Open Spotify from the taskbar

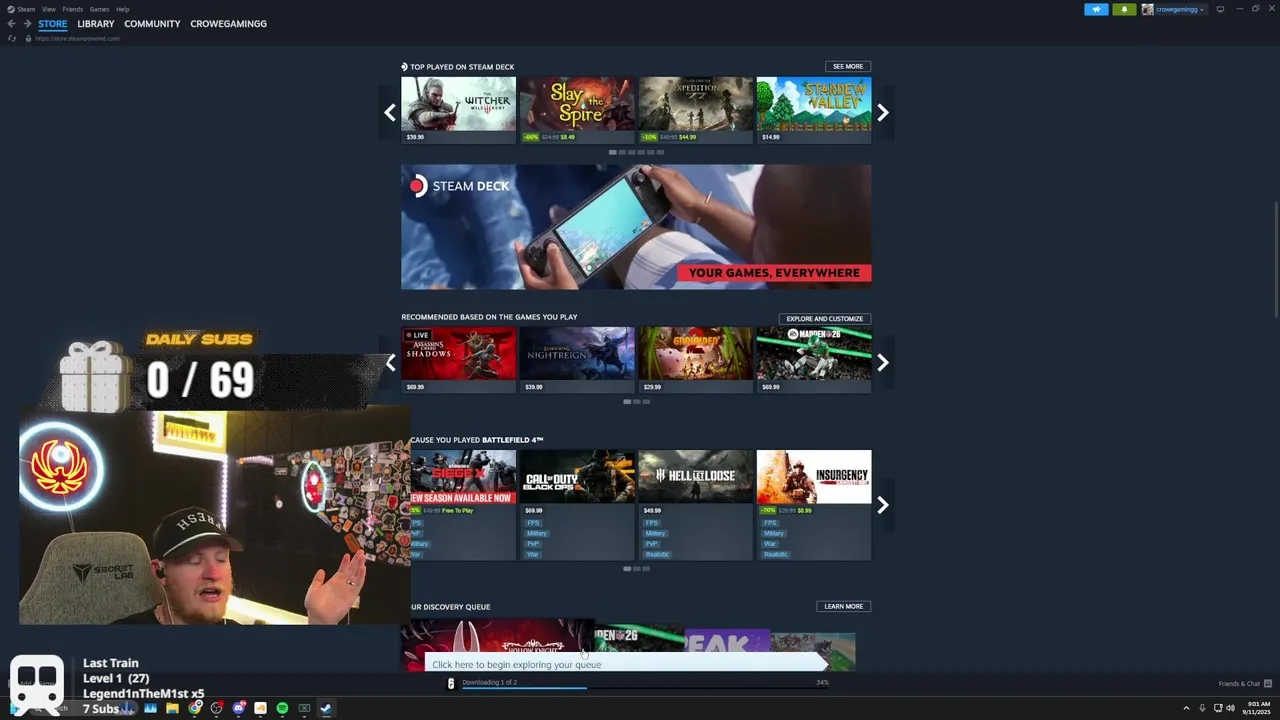pyautogui.click(x=282, y=708)
